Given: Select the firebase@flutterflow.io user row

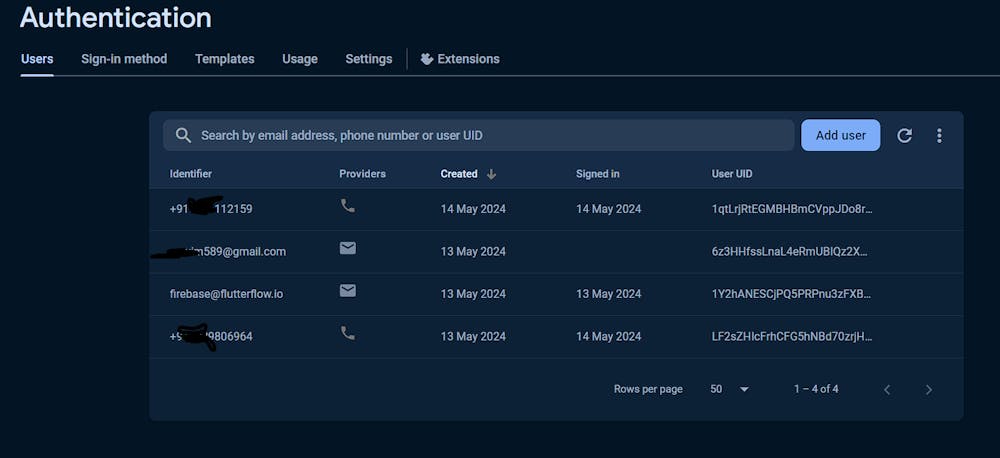Looking at the screenshot, I should (x=227, y=294).
